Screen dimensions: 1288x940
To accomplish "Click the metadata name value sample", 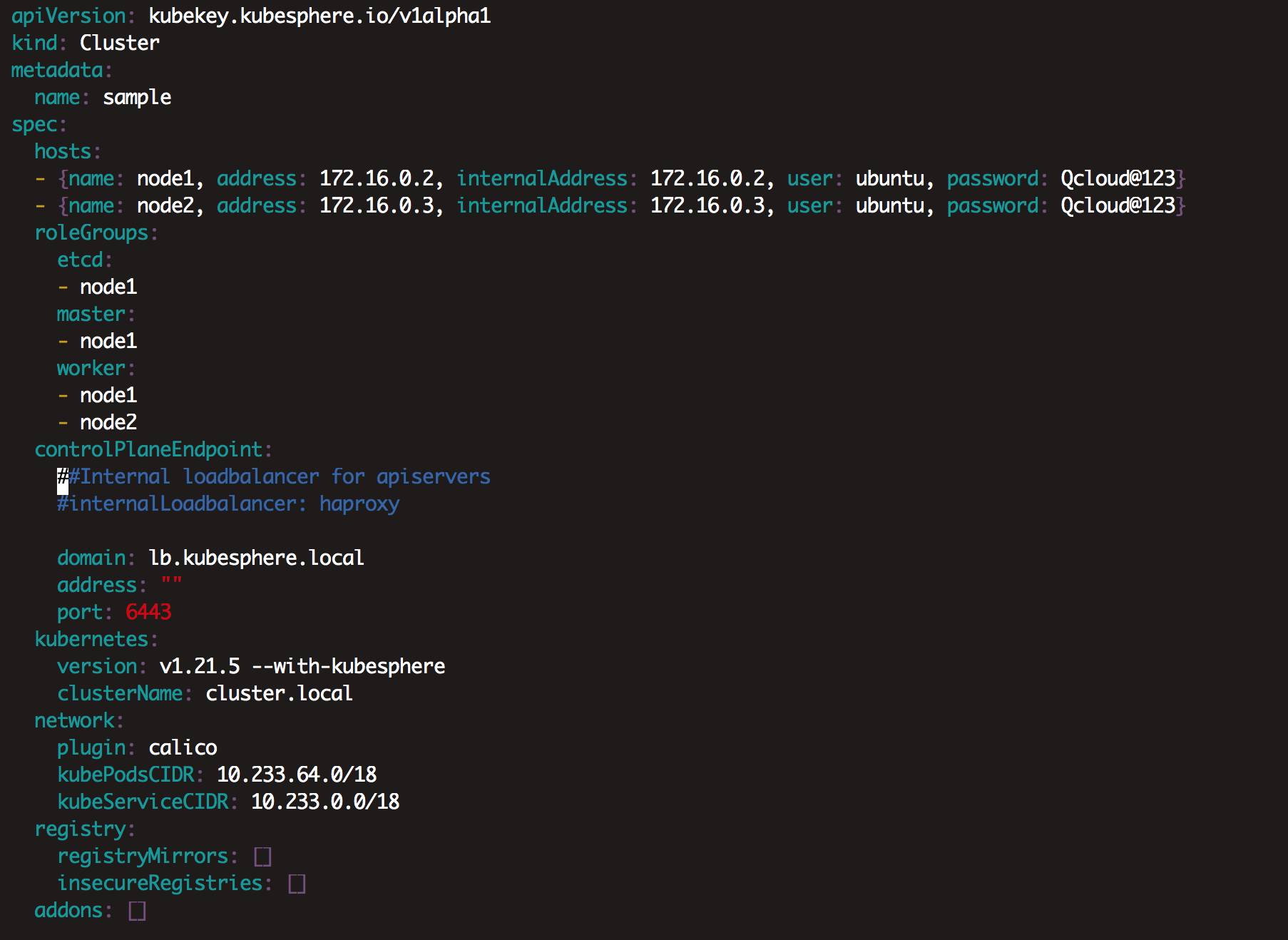I will (137, 97).
